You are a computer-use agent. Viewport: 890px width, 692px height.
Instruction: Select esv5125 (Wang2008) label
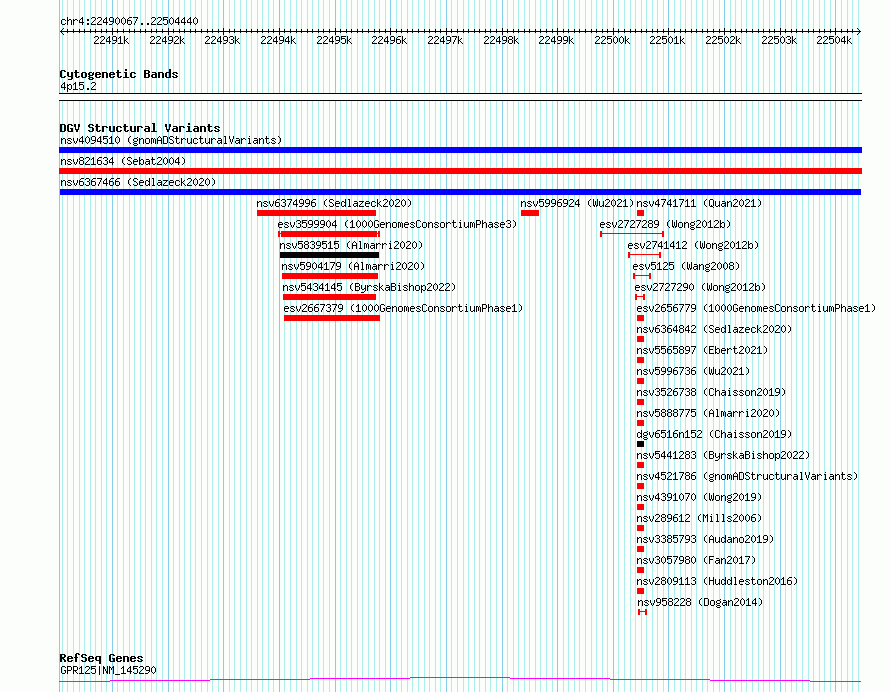pyautogui.click(x=686, y=266)
